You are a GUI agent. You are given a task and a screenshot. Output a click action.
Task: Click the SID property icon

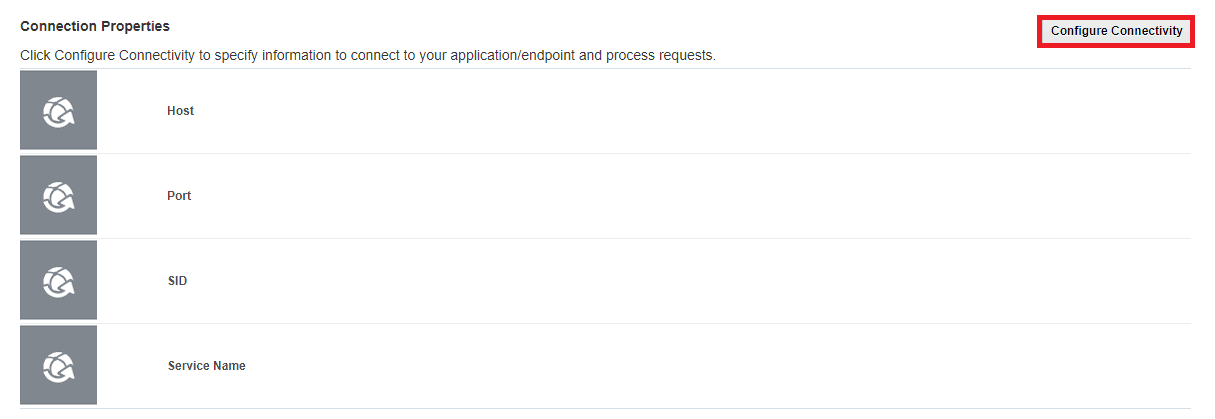coord(59,281)
